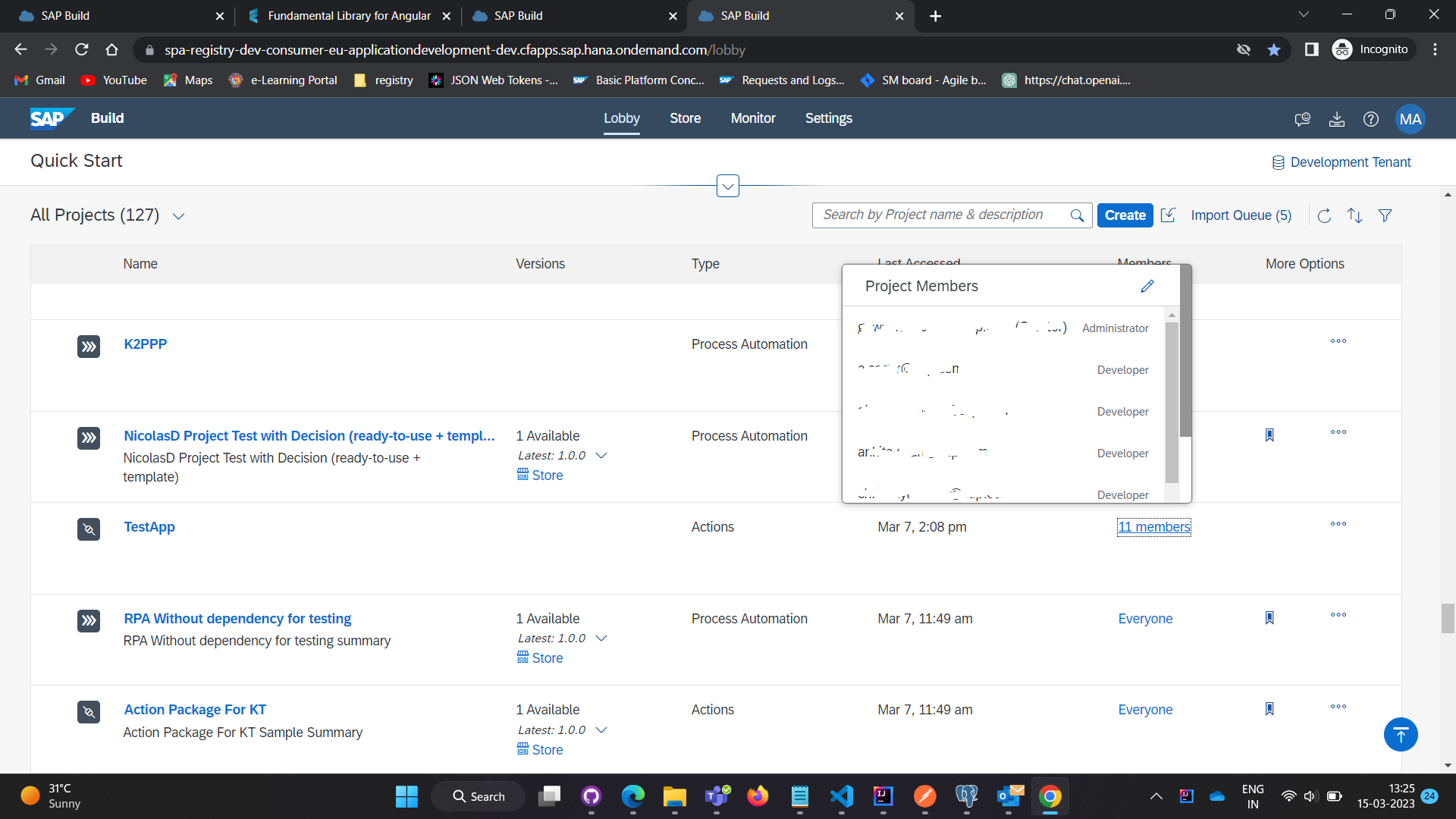Toggle the bookmark on Action Package For KT
This screenshot has width=1456, height=819.
point(1269,708)
